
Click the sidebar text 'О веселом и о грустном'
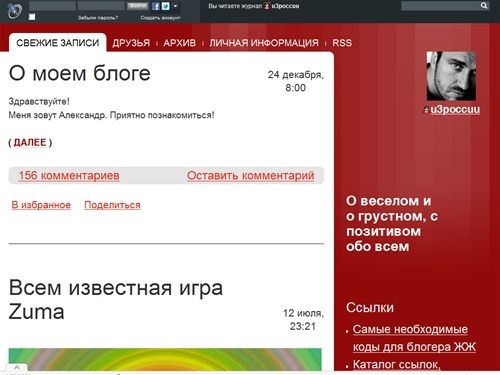click(x=392, y=209)
